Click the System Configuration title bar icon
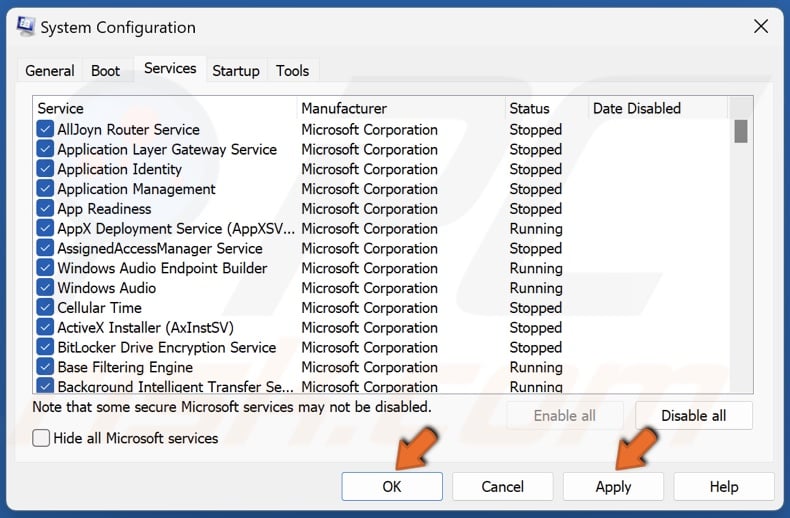 pos(24,27)
